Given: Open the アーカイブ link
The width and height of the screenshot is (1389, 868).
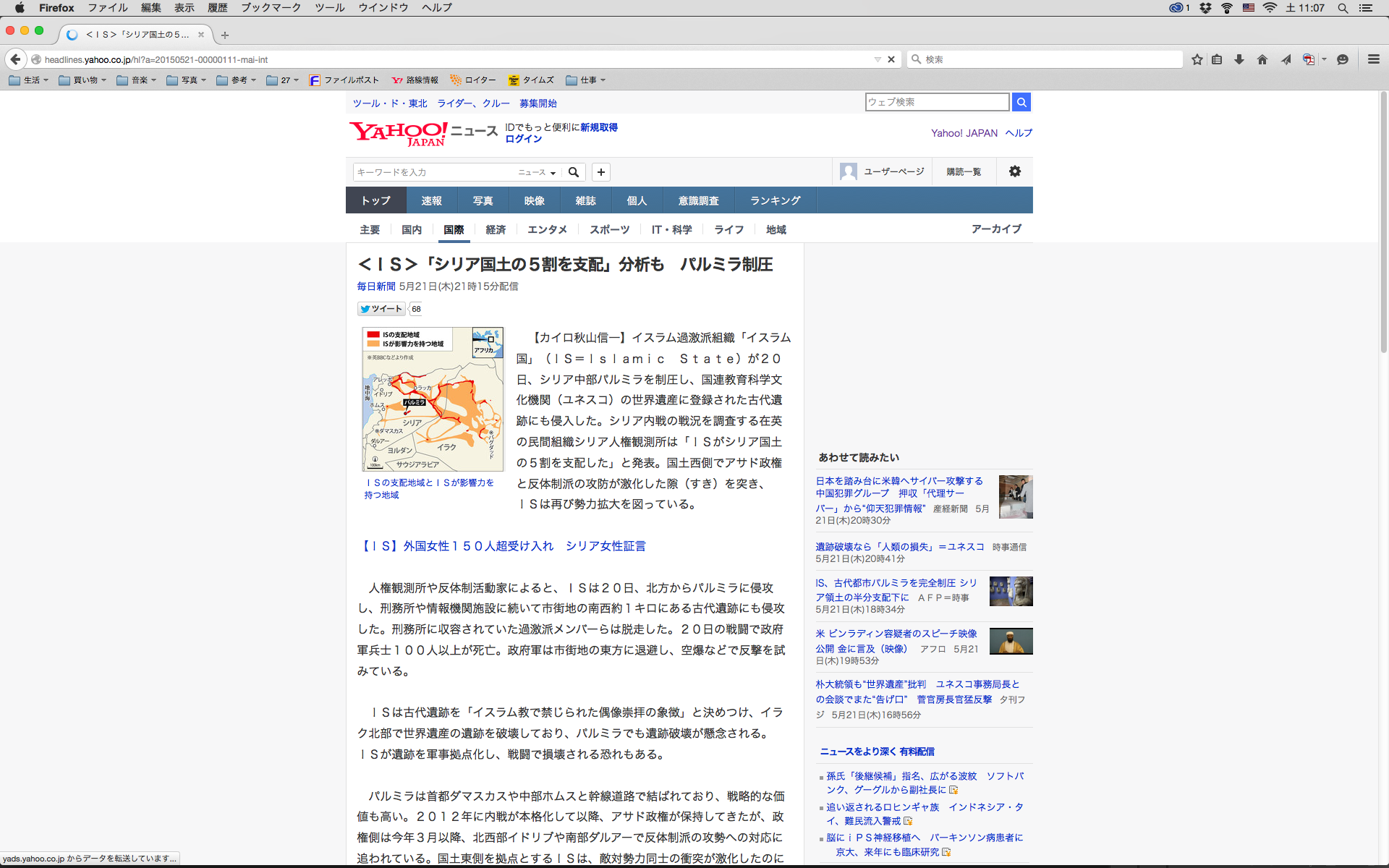Looking at the screenshot, I should [x=996, y=229].
